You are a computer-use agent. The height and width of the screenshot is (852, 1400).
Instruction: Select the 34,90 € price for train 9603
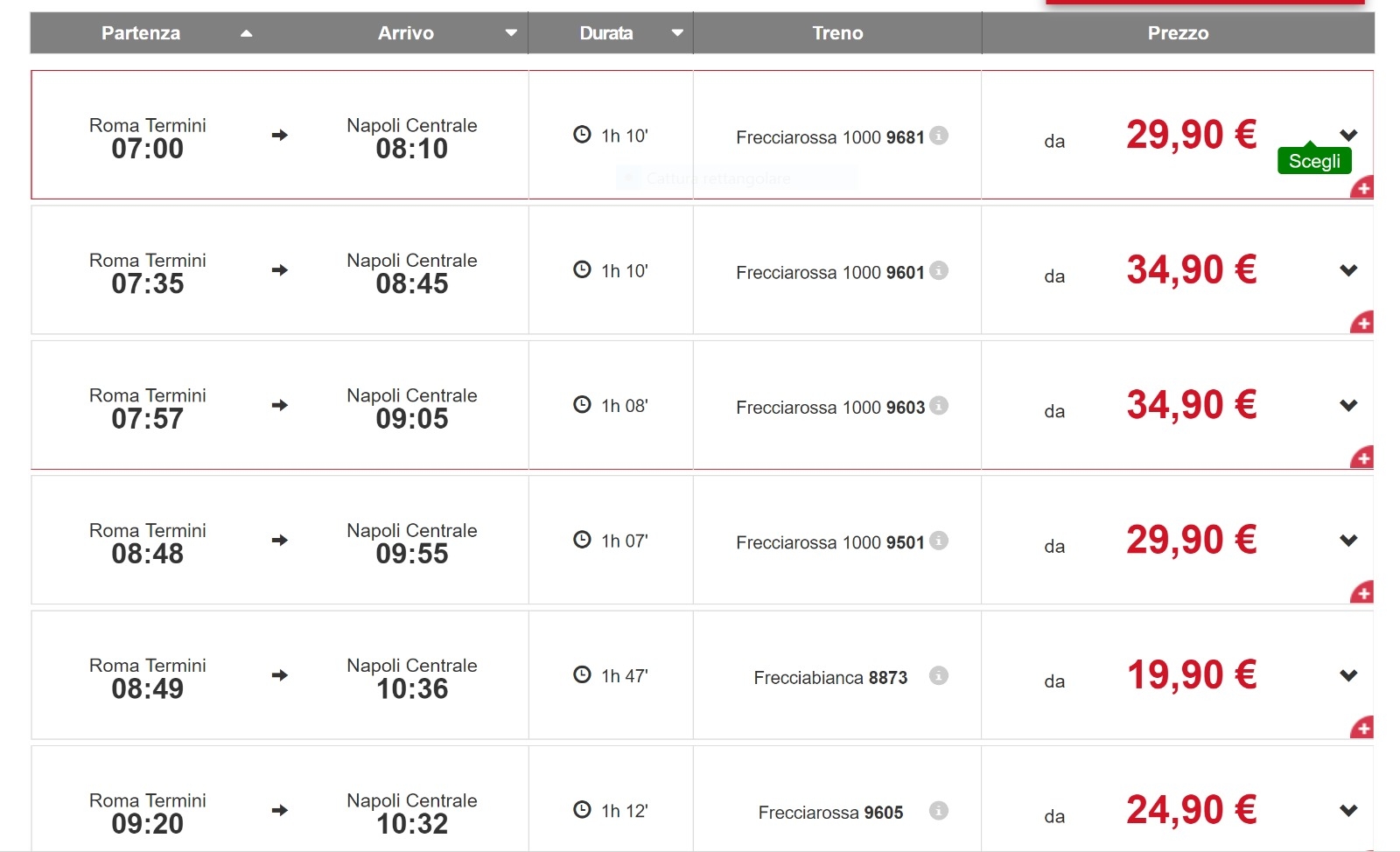(x=1191, y=405)
